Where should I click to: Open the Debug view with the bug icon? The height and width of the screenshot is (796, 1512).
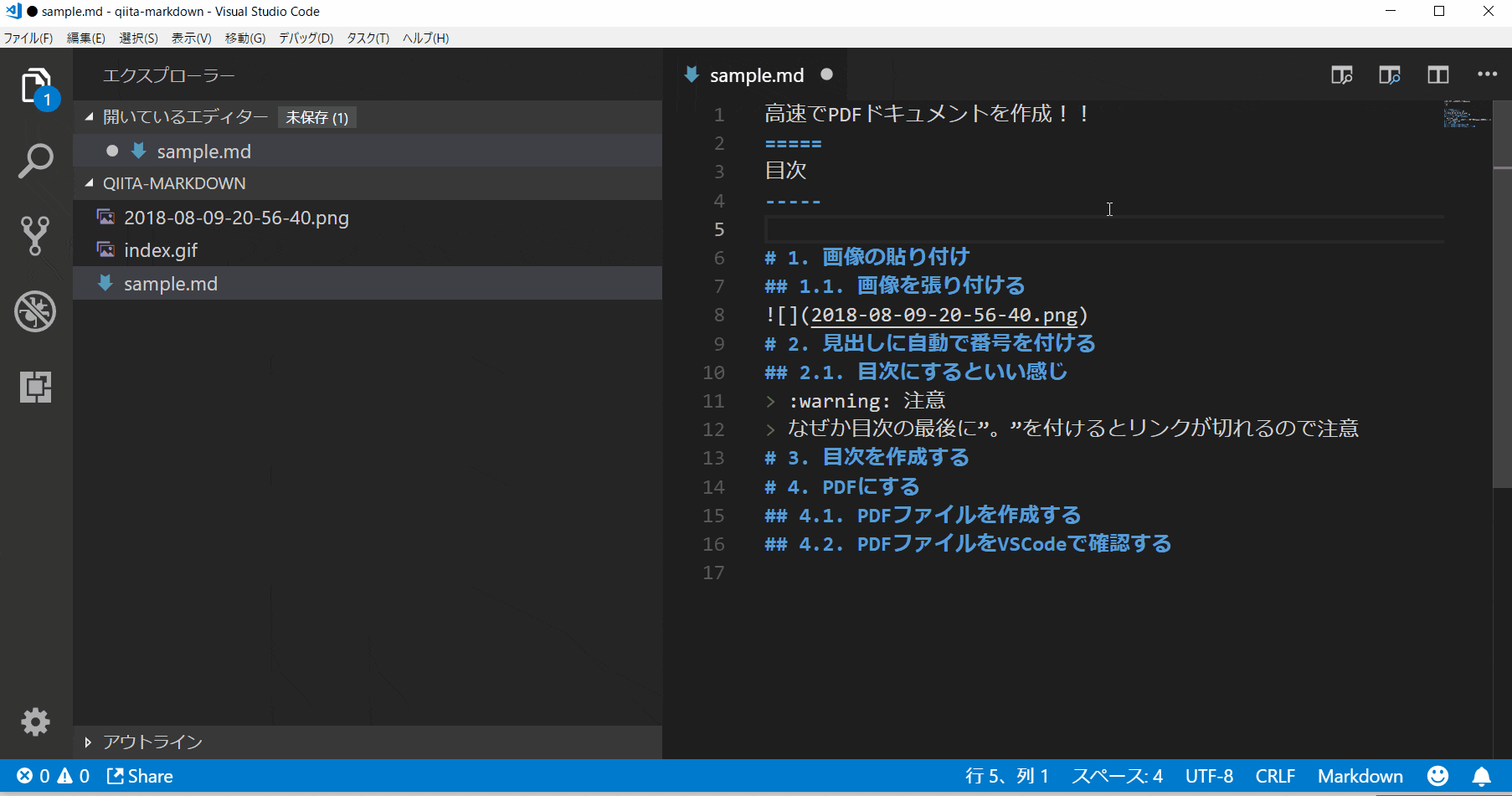(x=36, y=311)
